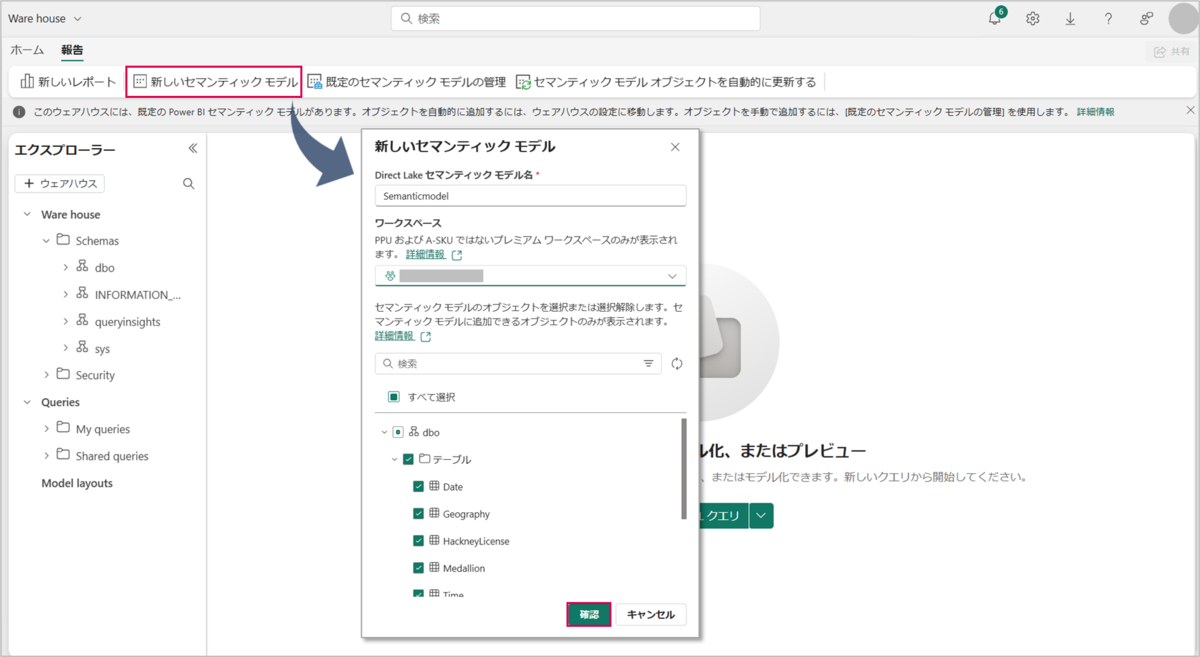1200x657 pixels.
Task: Select the Date table row label
Action: click(x=453, y=486)
